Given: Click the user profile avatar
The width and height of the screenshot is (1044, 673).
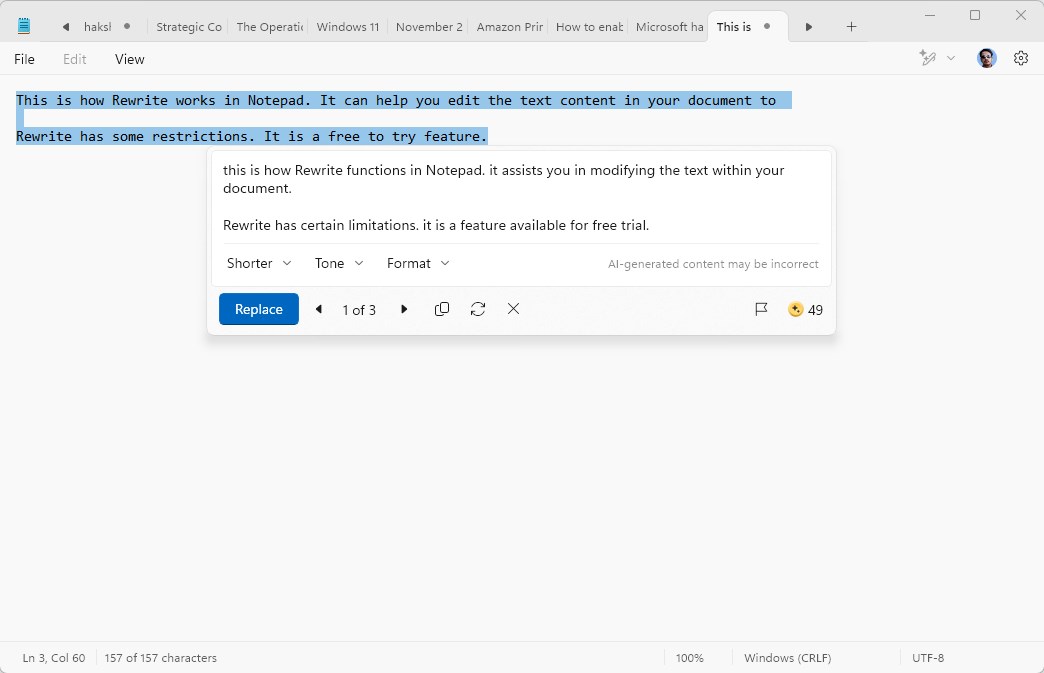Looking at the screenshot, I should (987, 58).
